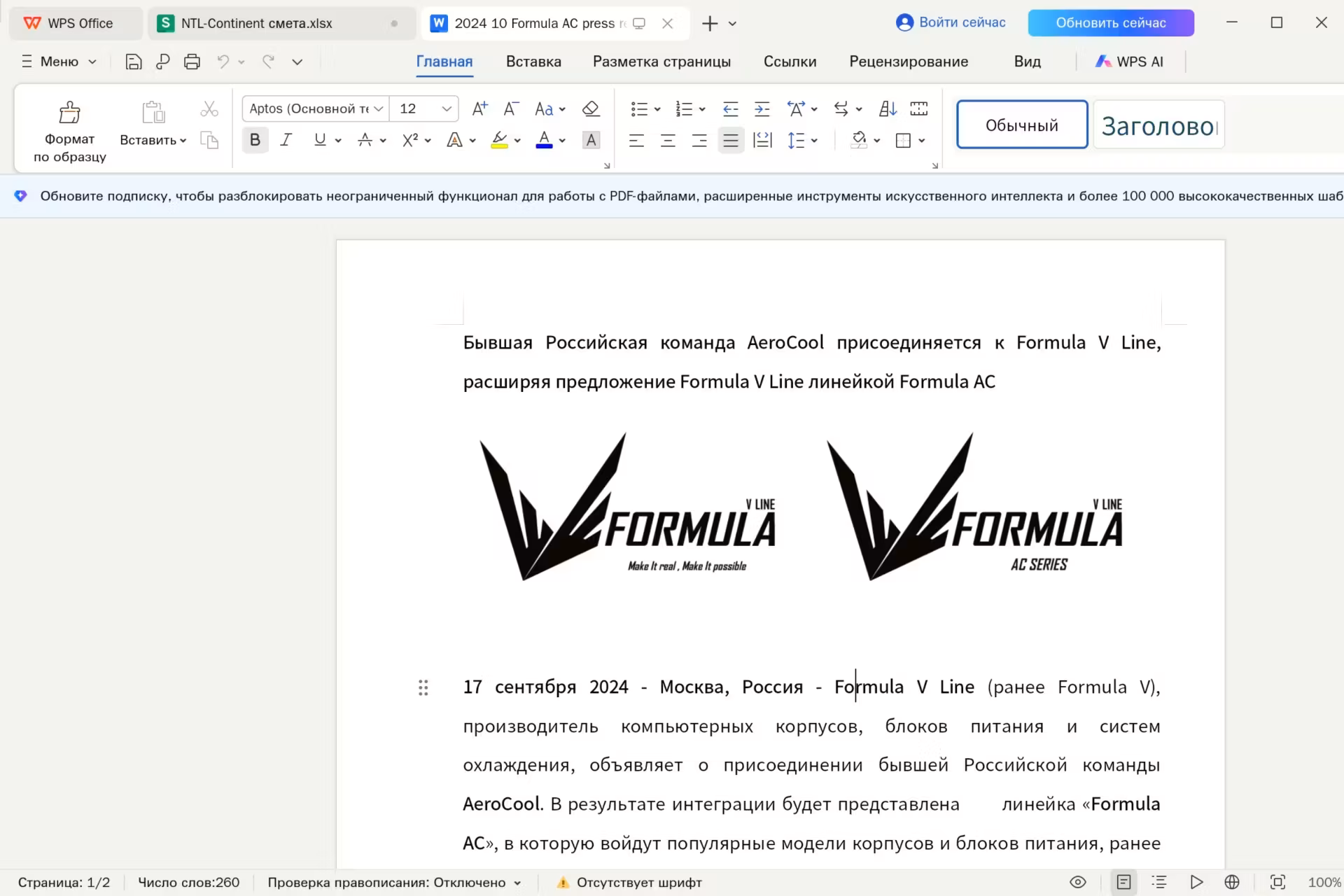The height and width of the screenshot is (896, 1344).
Task: Click the Обновить сейчас button
Action: click(1111, 22)
